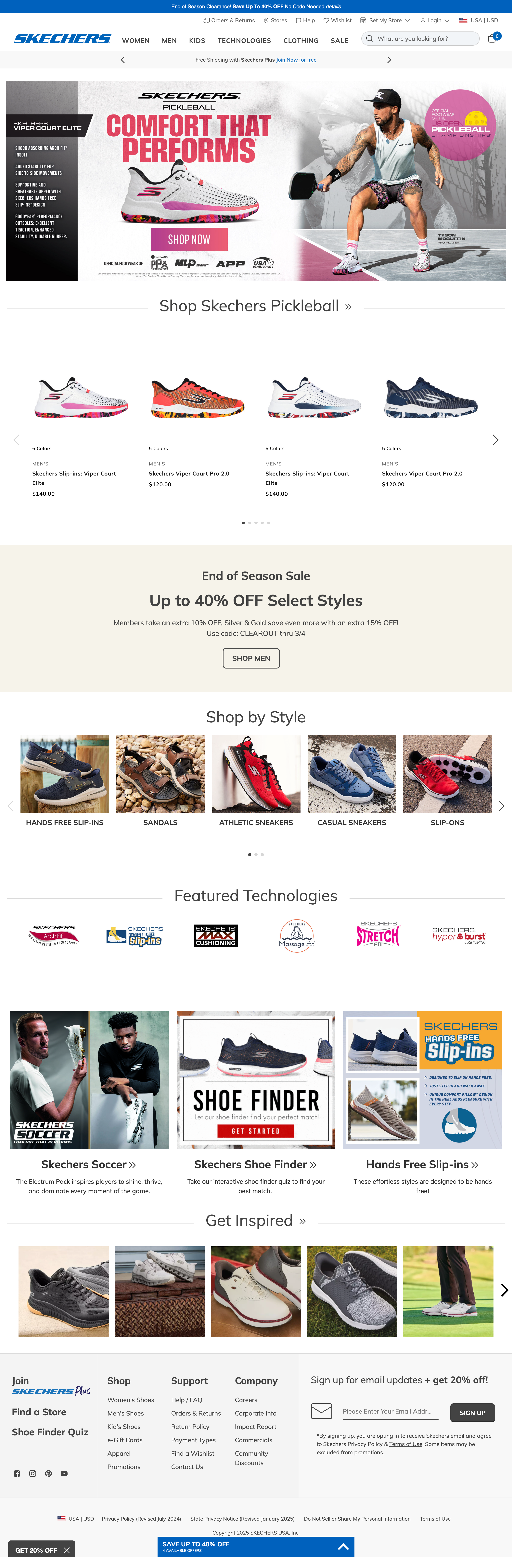The width and height of the screenshot is (512, 1568).
Task: Open the Instagram icon in footer
Action: tap(33, 1474)
